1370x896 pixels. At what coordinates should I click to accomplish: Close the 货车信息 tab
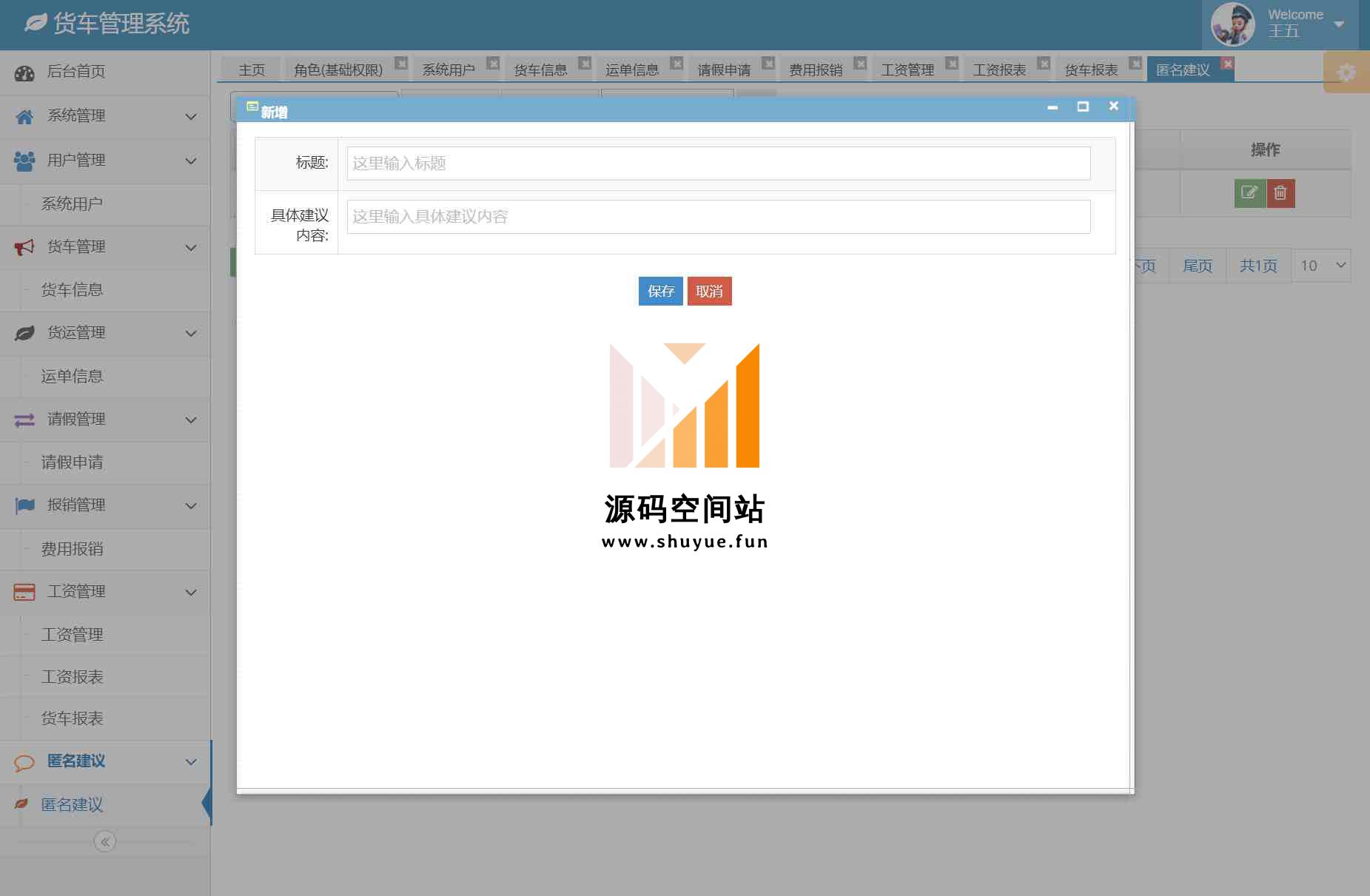click(x=585, y=63)
